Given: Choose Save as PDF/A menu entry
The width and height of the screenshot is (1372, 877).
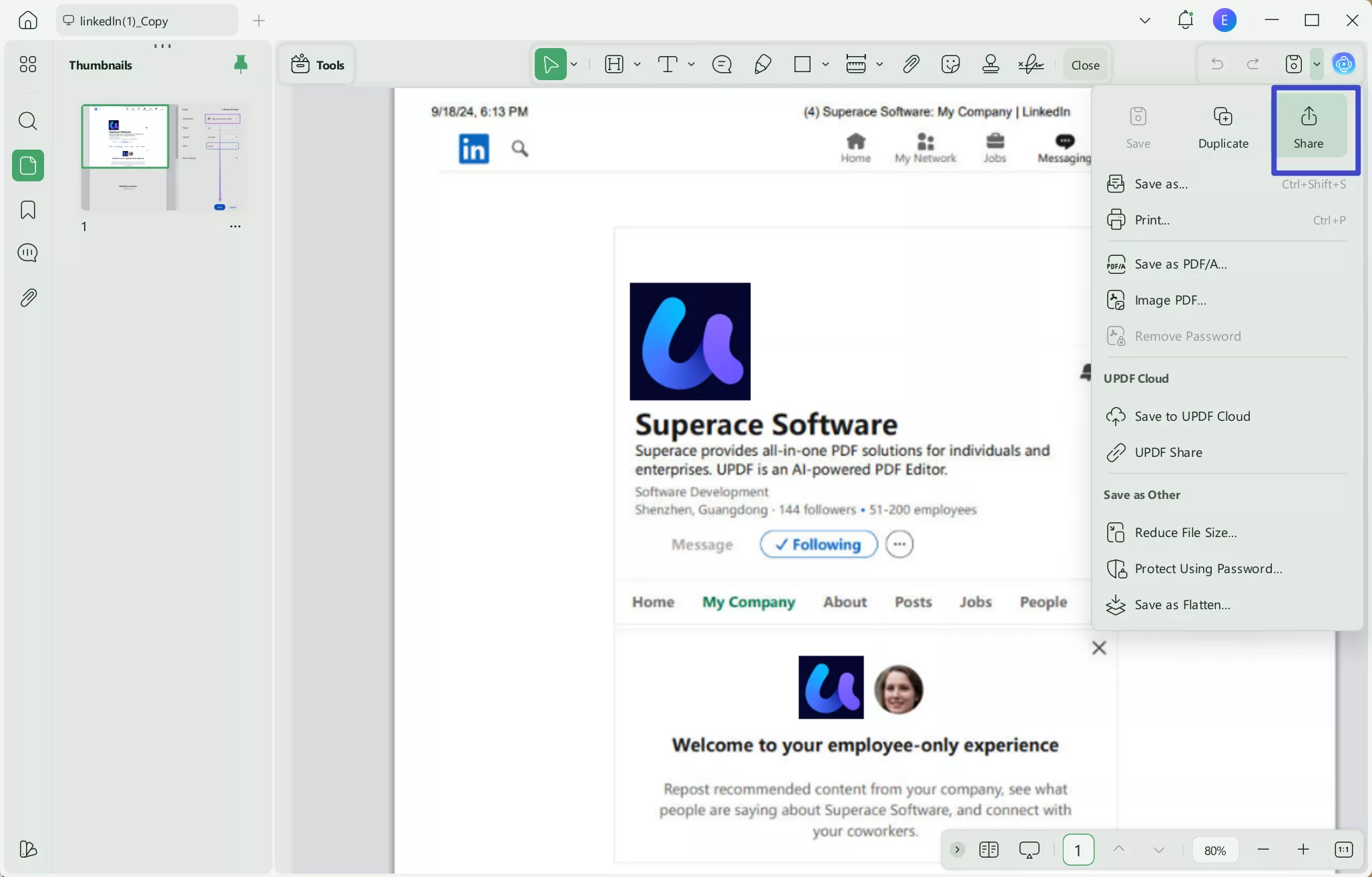Looking at the screenshot, I should [x=1180, y=264].
